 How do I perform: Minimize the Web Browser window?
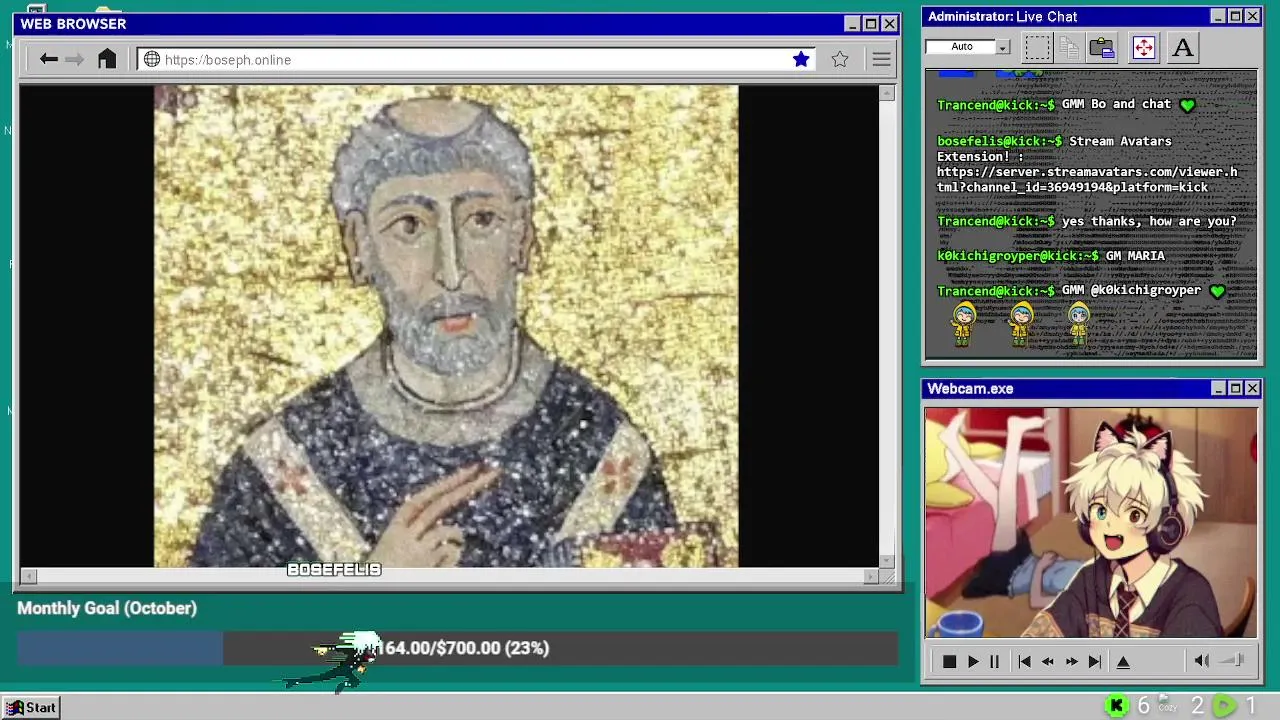pos(852,24)
